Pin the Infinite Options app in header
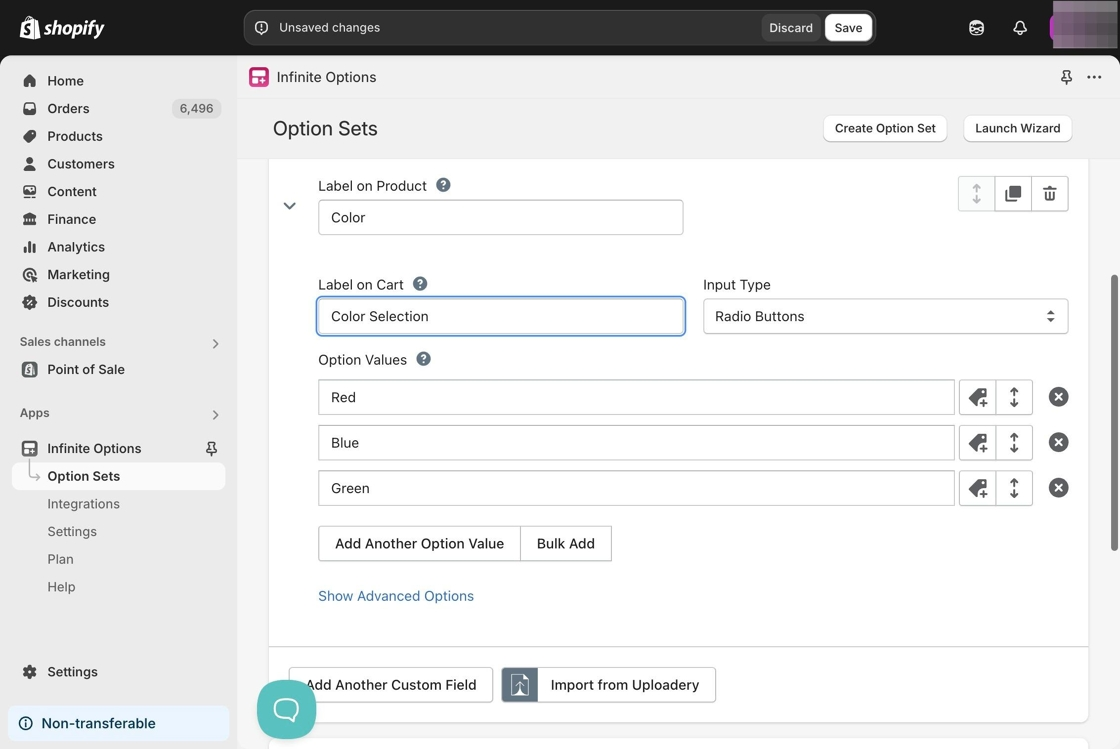 coord(1066,77)
